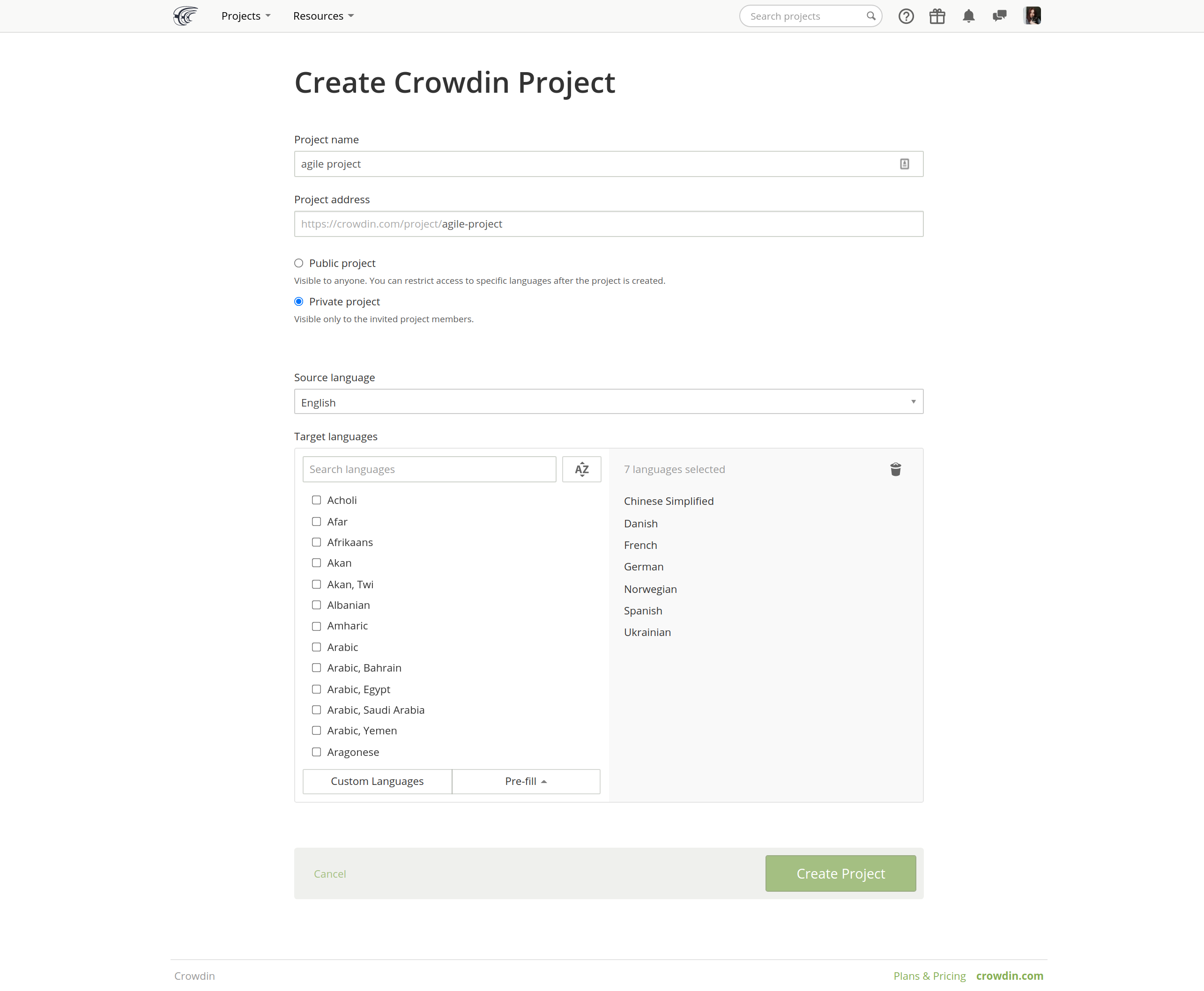Open the help icon in top bar

(906, 16)
